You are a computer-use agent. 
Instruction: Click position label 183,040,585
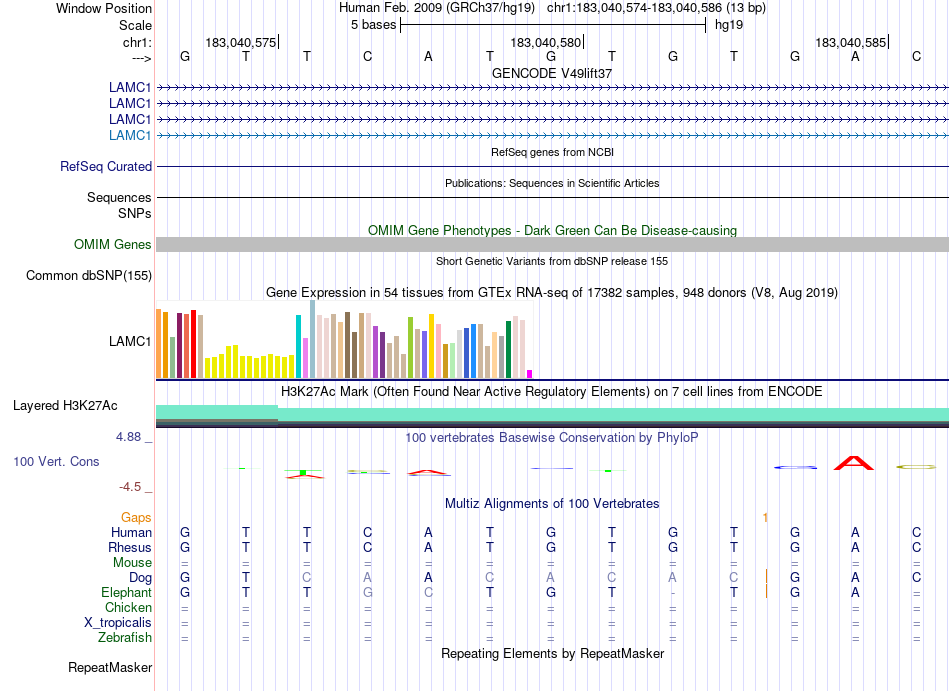[850, 42]
